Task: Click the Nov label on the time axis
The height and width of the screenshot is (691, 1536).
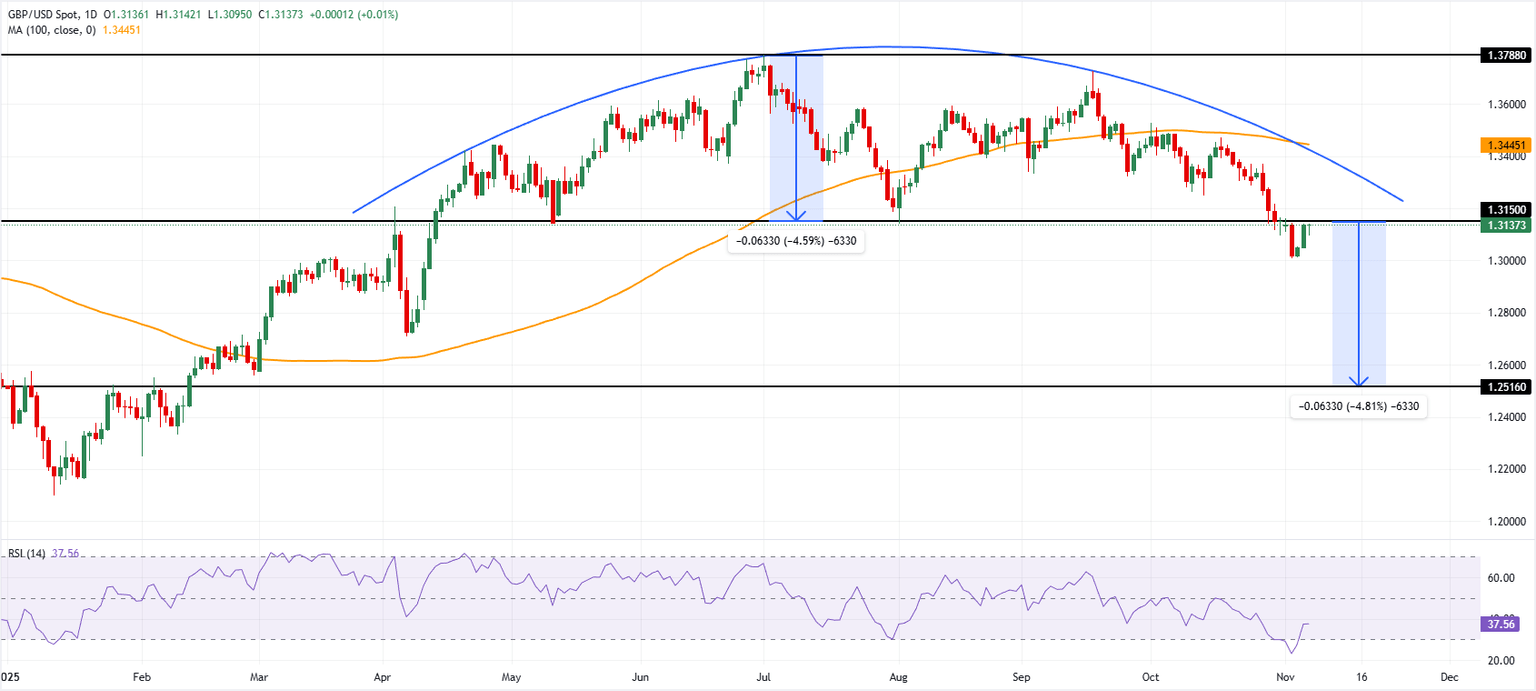Action: click(1285, 677)
